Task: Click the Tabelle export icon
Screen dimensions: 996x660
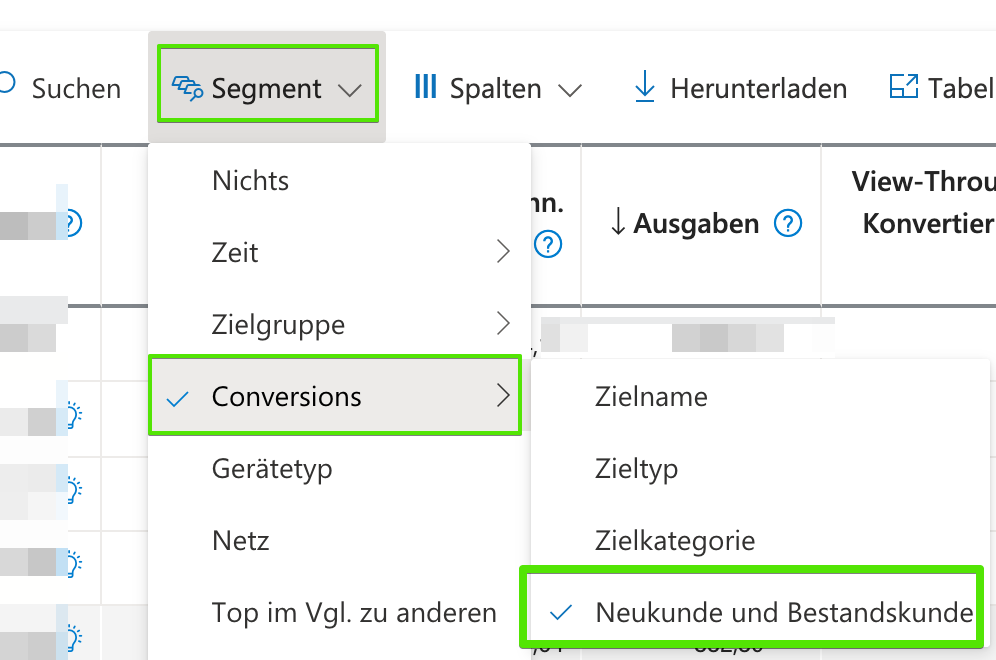Action: coord(903,87)
